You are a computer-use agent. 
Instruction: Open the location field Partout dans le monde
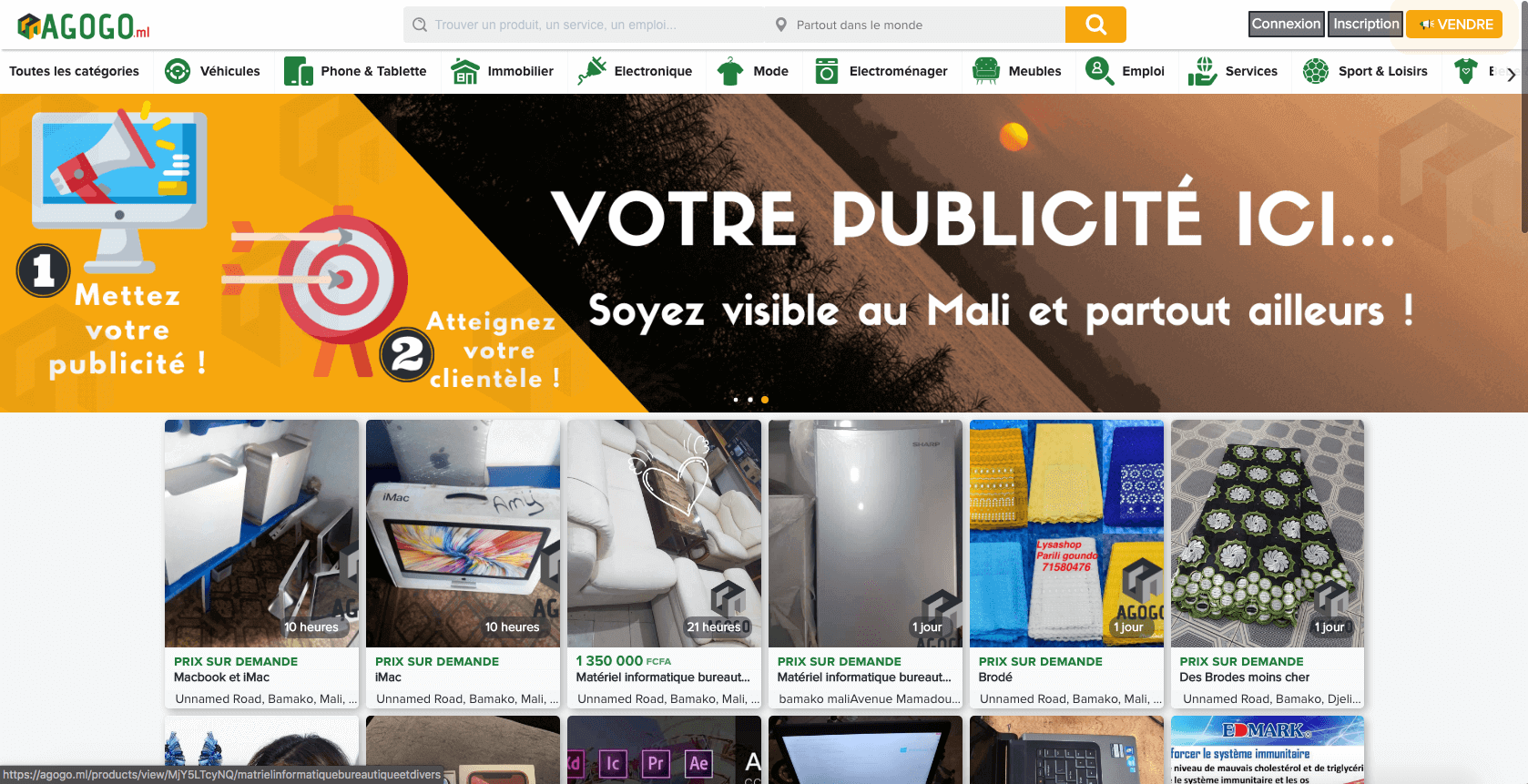[x=914, y=25]
